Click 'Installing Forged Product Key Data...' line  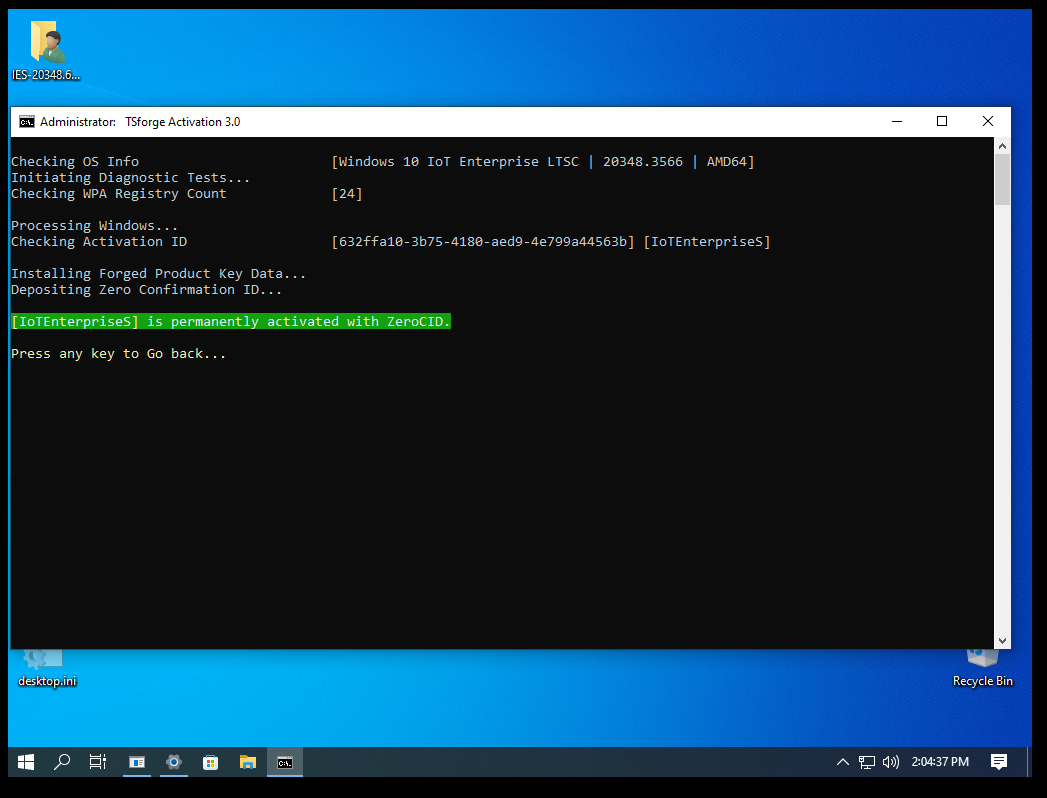pos(158,274)
